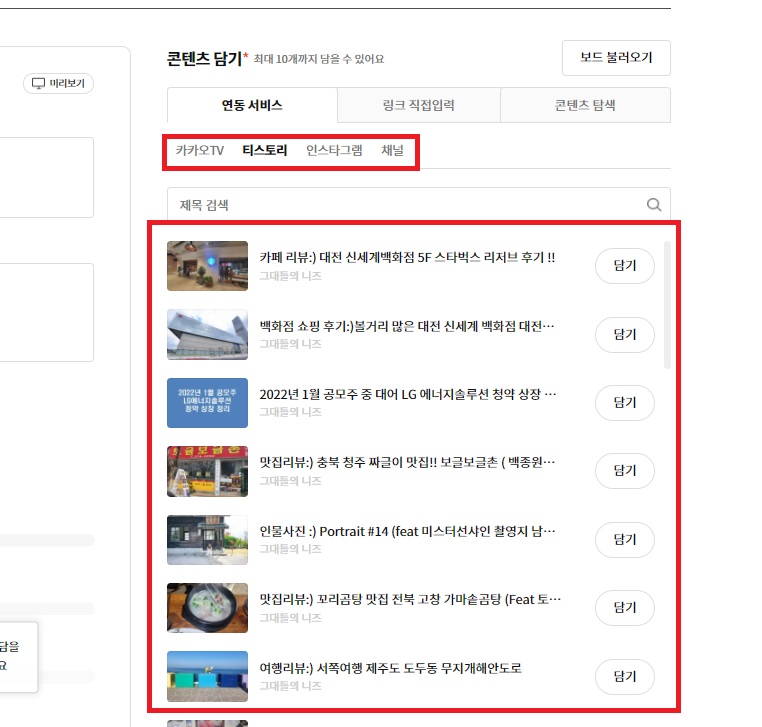Open 보드 불러오기 button
Screen dimensions: 762x727
(x=616, y=58)
